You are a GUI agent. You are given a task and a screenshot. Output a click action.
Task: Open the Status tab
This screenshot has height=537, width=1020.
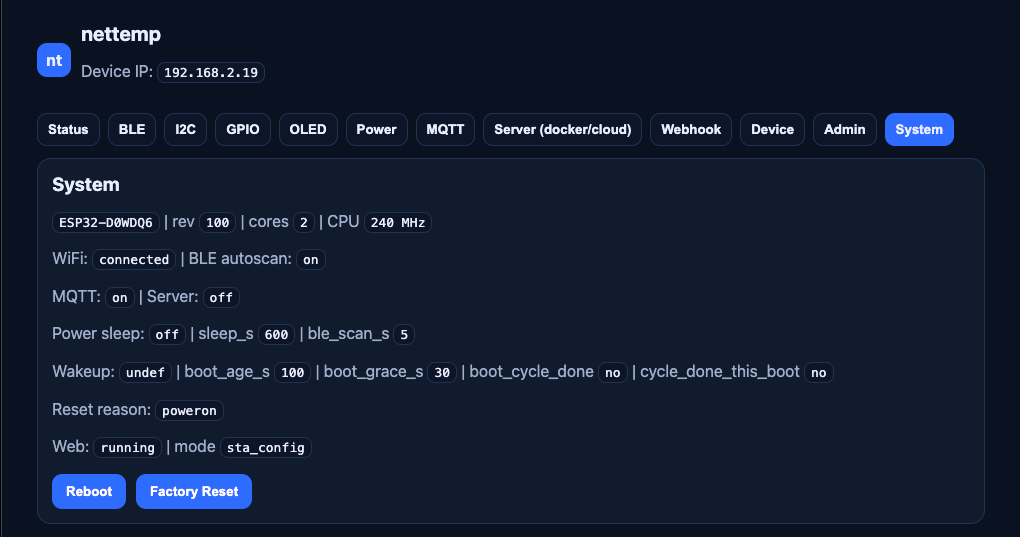tap(68, 130)
